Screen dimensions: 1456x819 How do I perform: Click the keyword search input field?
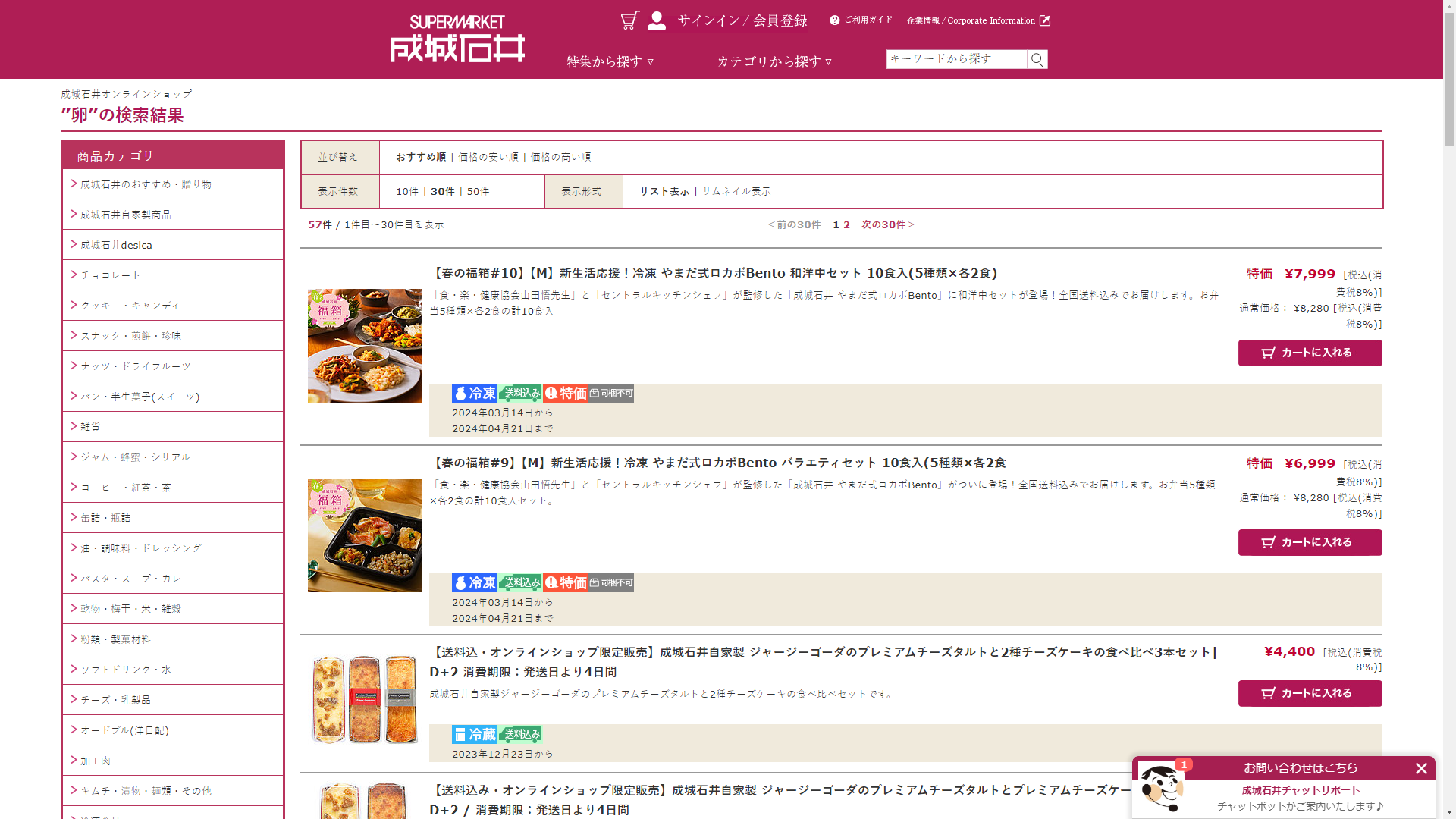click(x=955, y=59)
